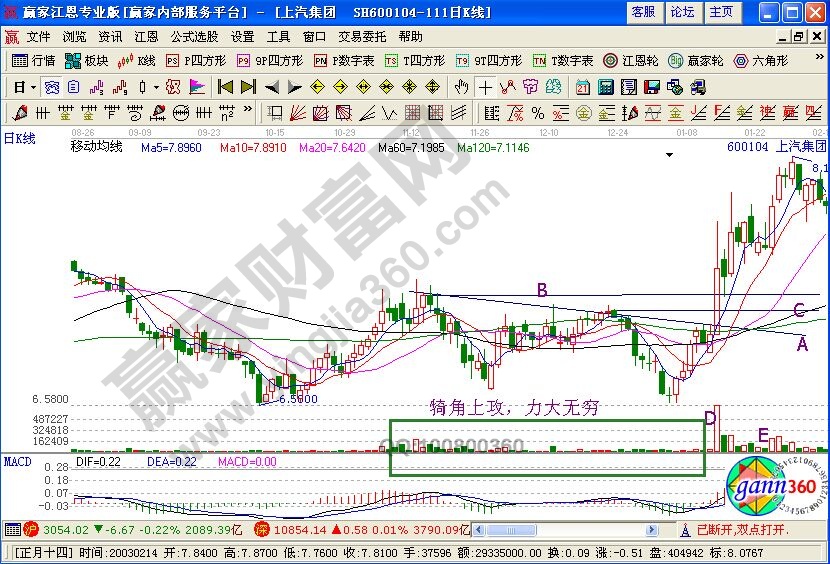
Task: Expand top toolbar overflow chevron
Action: [x=819, y=57]
